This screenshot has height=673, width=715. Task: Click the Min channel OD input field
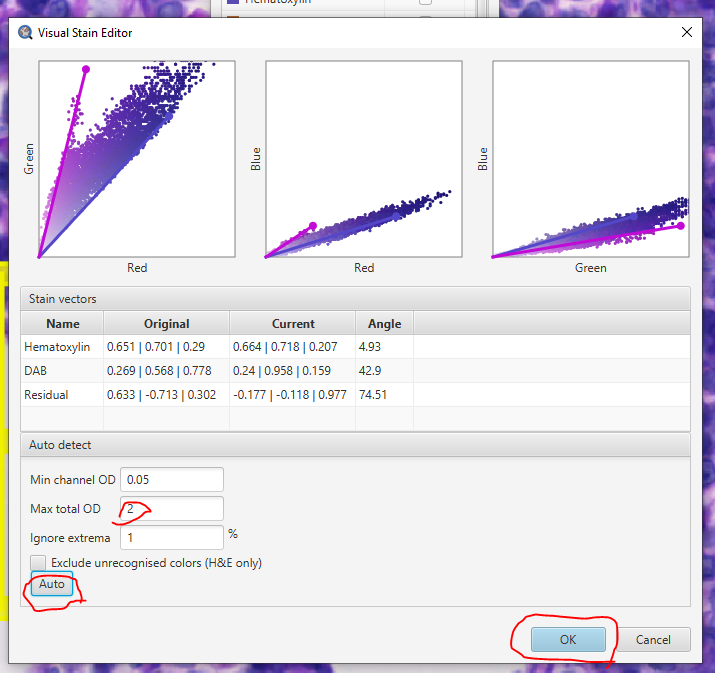171,480
